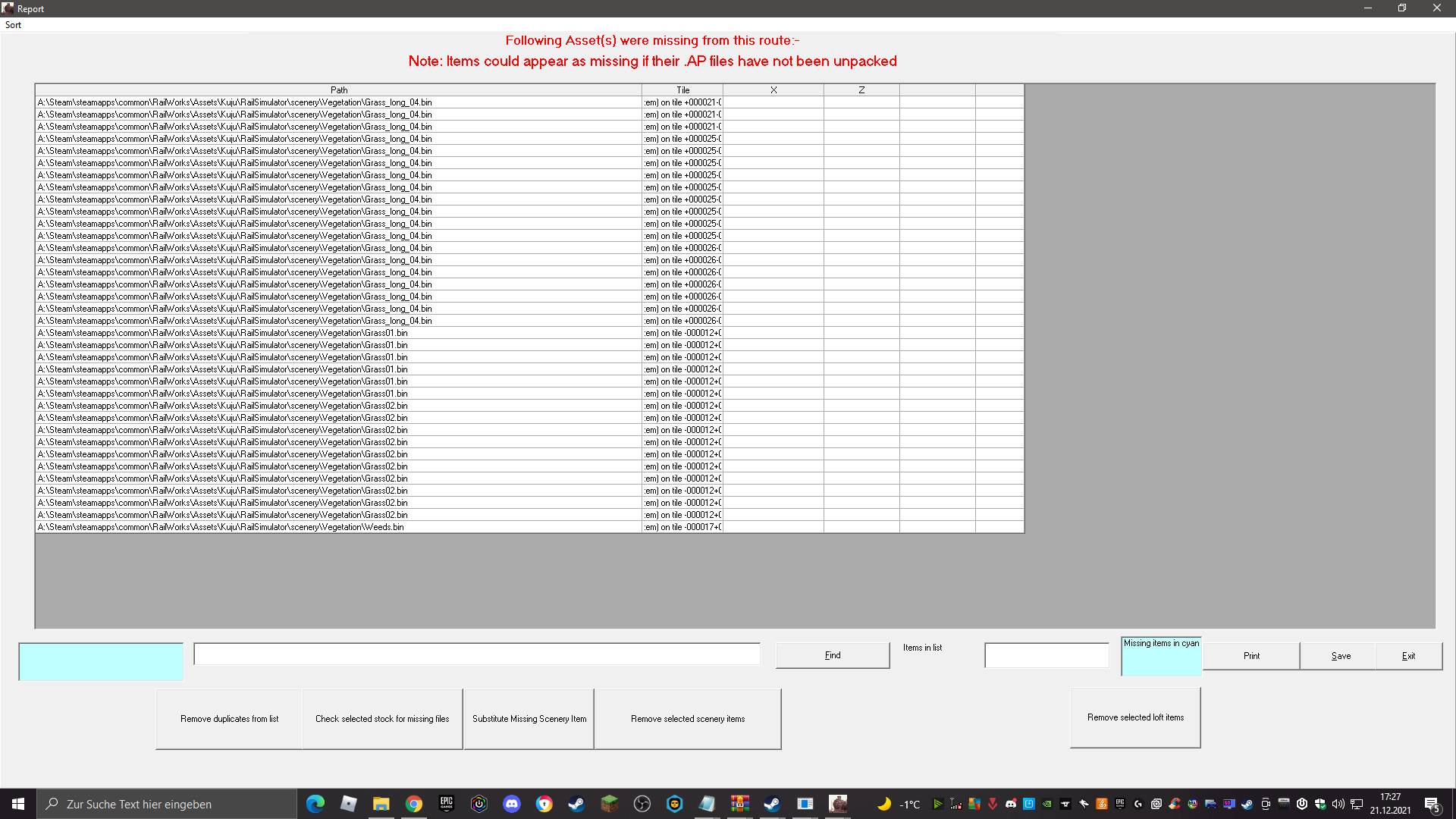Open Google Chrome from the taskbar
This screenshot has height=819, width=1456.
click(x=414, y=804)
